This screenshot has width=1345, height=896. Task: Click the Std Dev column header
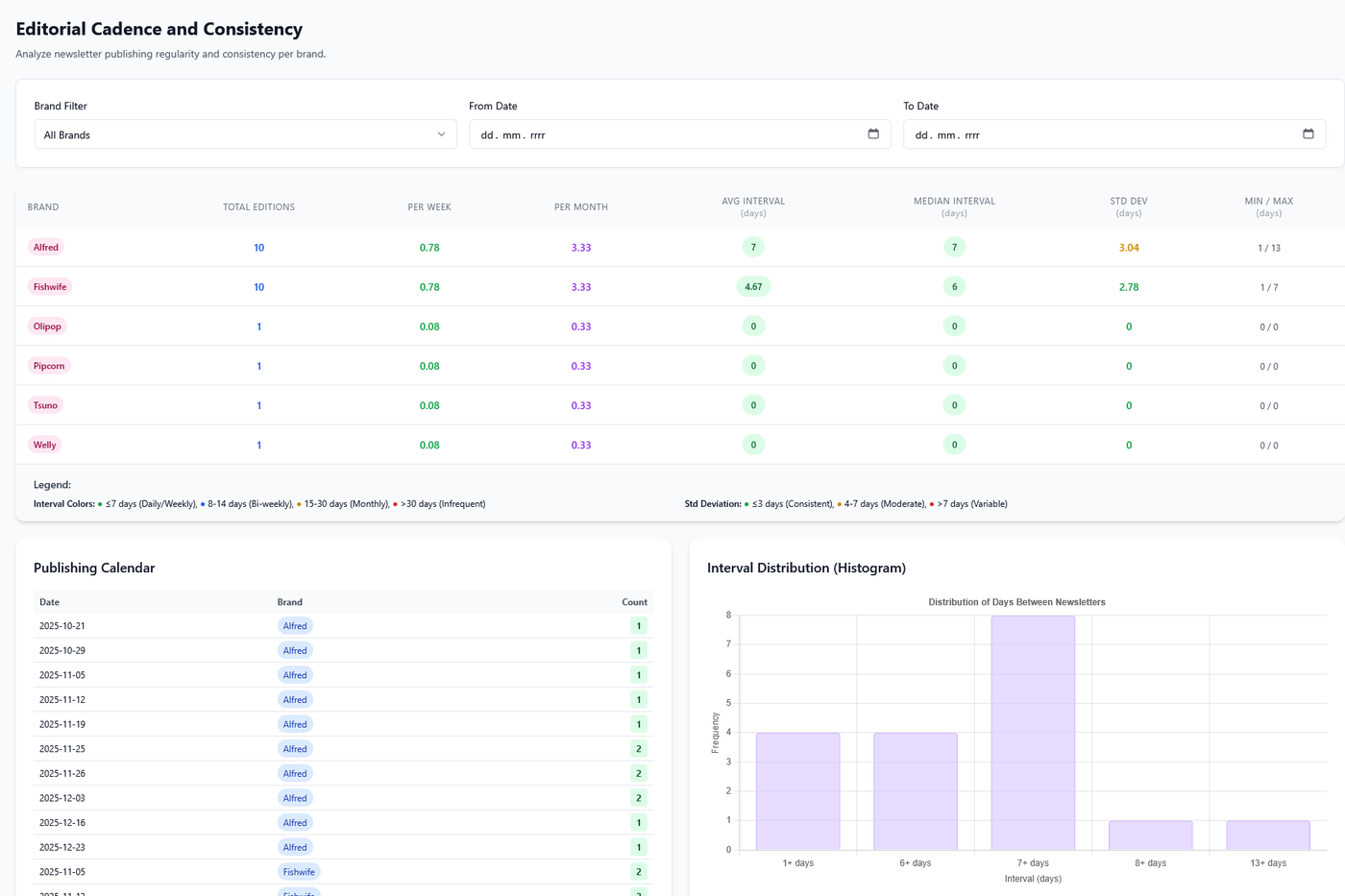(1129, 206)
